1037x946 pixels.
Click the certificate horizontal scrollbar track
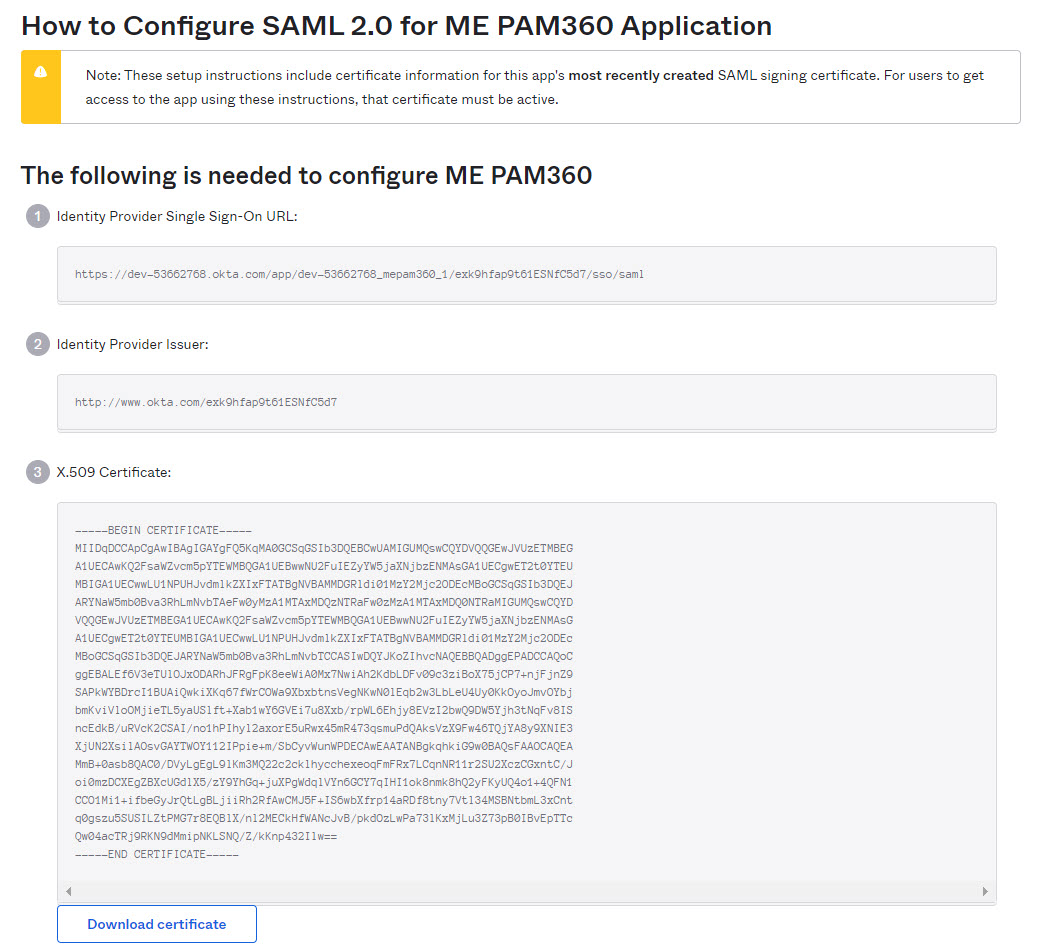(526, 891)
